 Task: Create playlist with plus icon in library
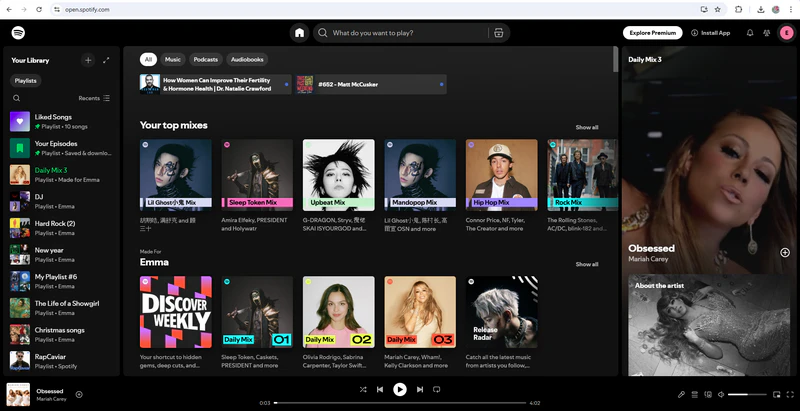coord(88,60)
